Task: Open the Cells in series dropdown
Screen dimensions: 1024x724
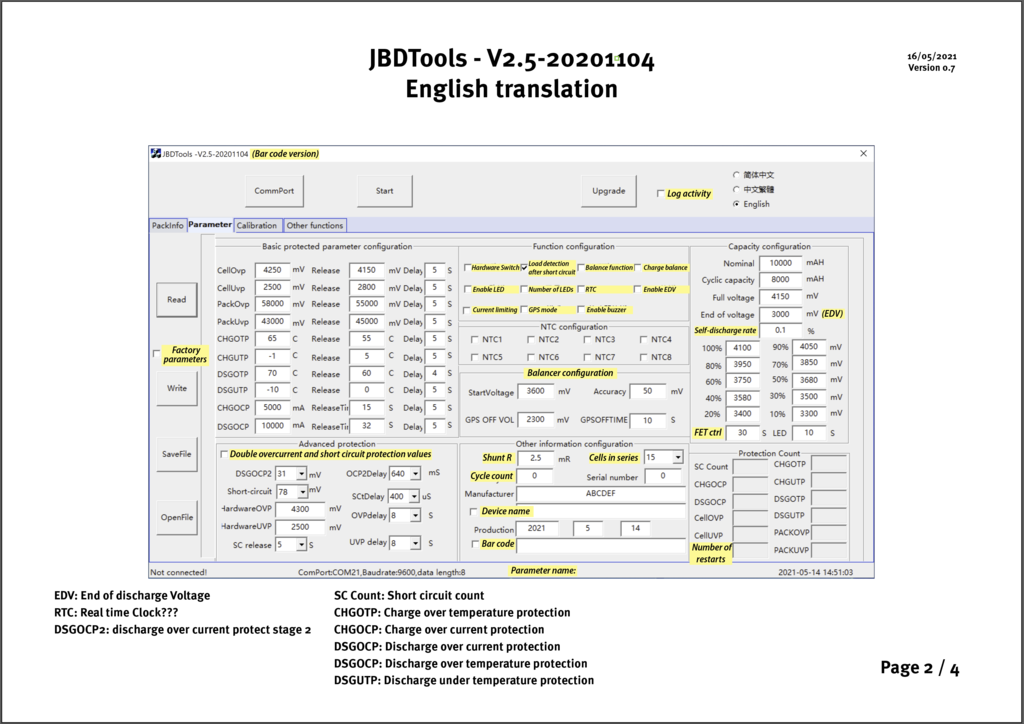Action: pyautogui.click(x=678, y=458)
